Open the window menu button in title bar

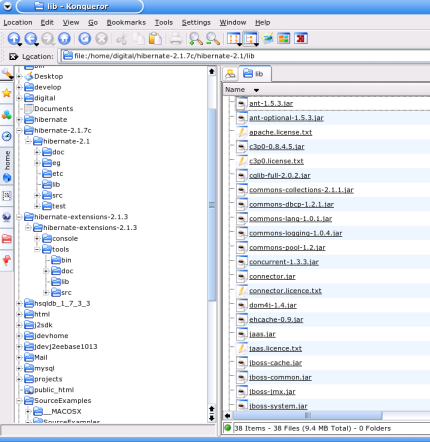(x=7, y=6)
